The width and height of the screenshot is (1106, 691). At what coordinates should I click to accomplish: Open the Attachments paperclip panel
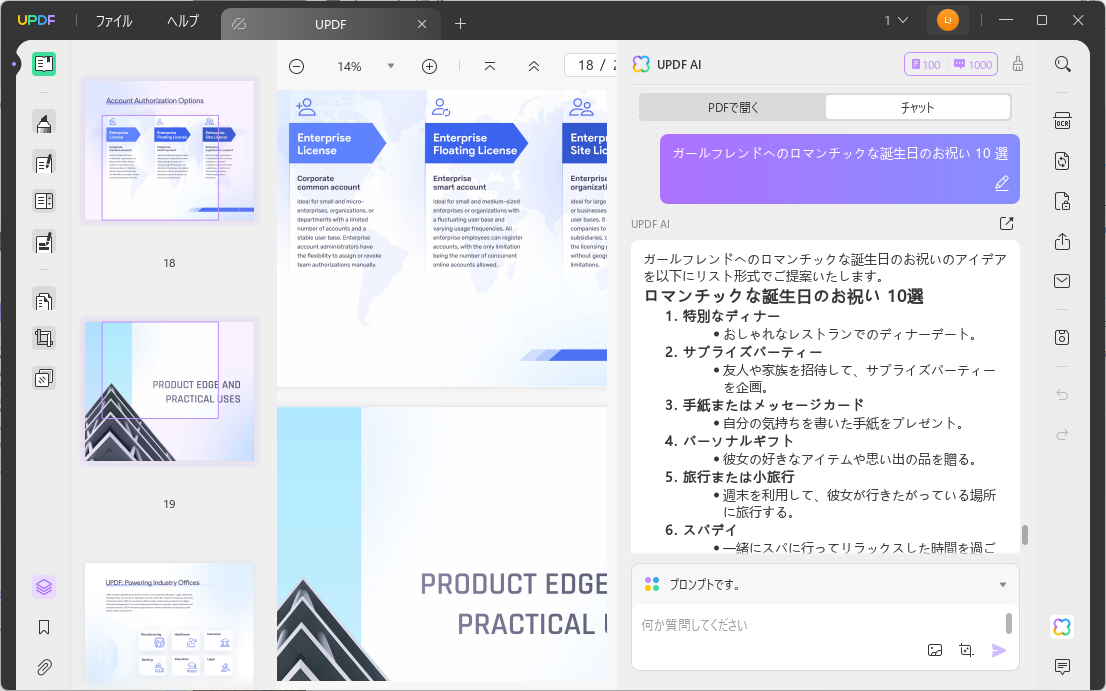click(44, 667)
